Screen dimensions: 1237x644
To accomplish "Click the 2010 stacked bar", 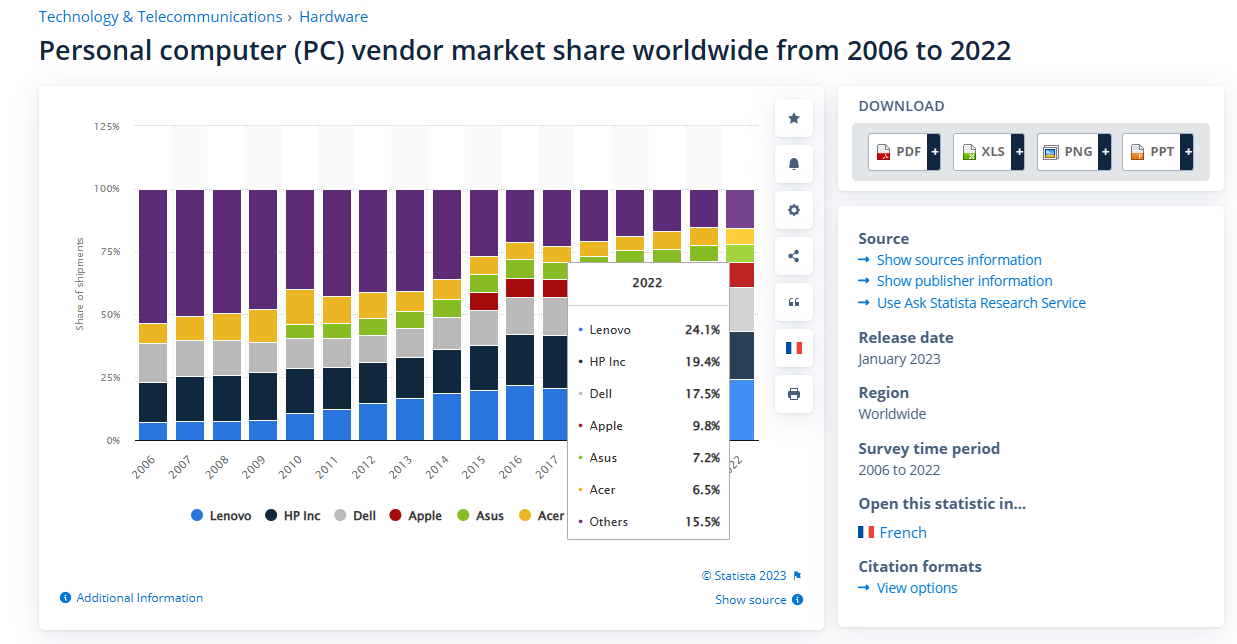I will click(x=300, y=315).
